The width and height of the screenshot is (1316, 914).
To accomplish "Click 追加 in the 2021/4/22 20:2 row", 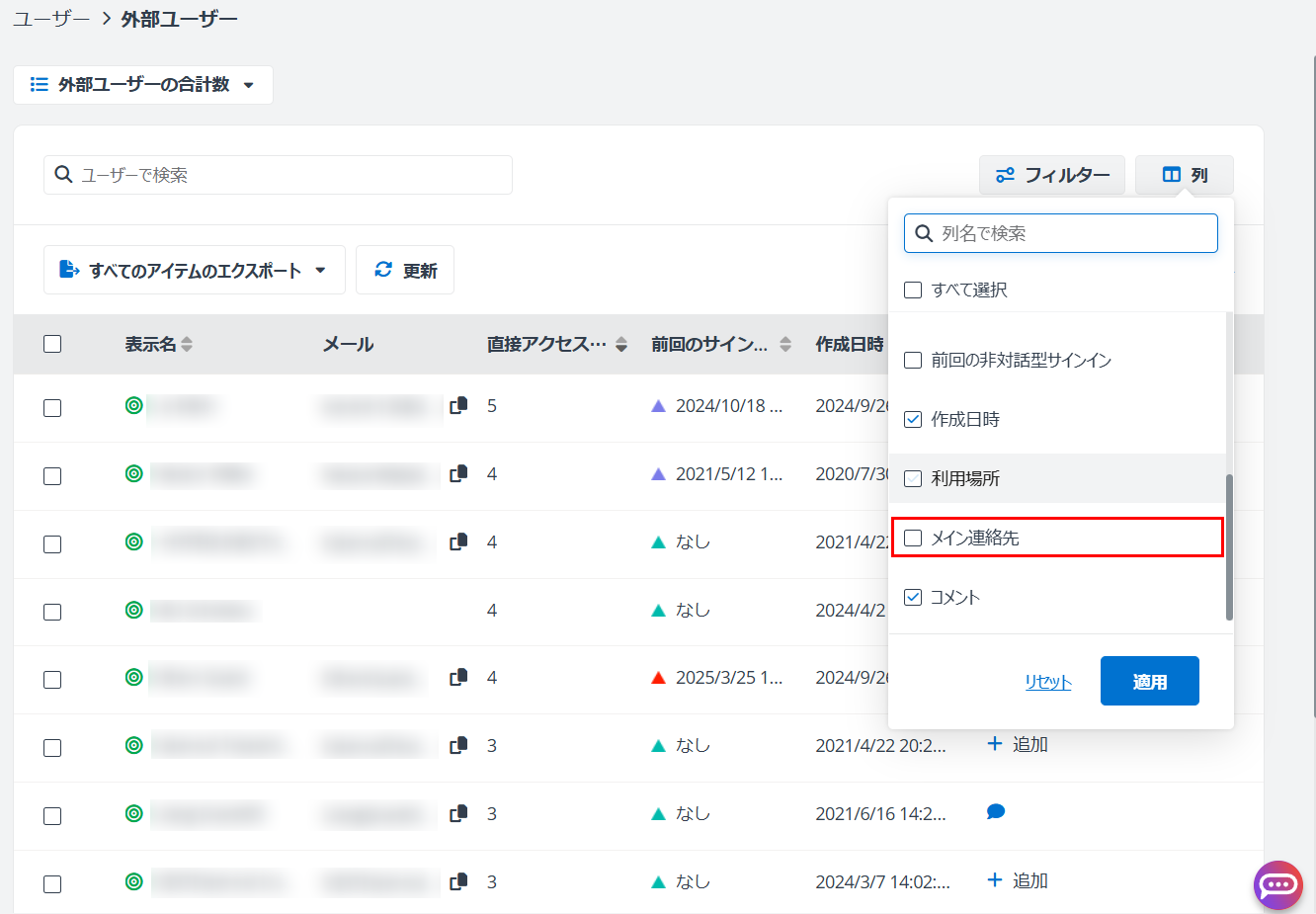I will tap(1018, 744).
